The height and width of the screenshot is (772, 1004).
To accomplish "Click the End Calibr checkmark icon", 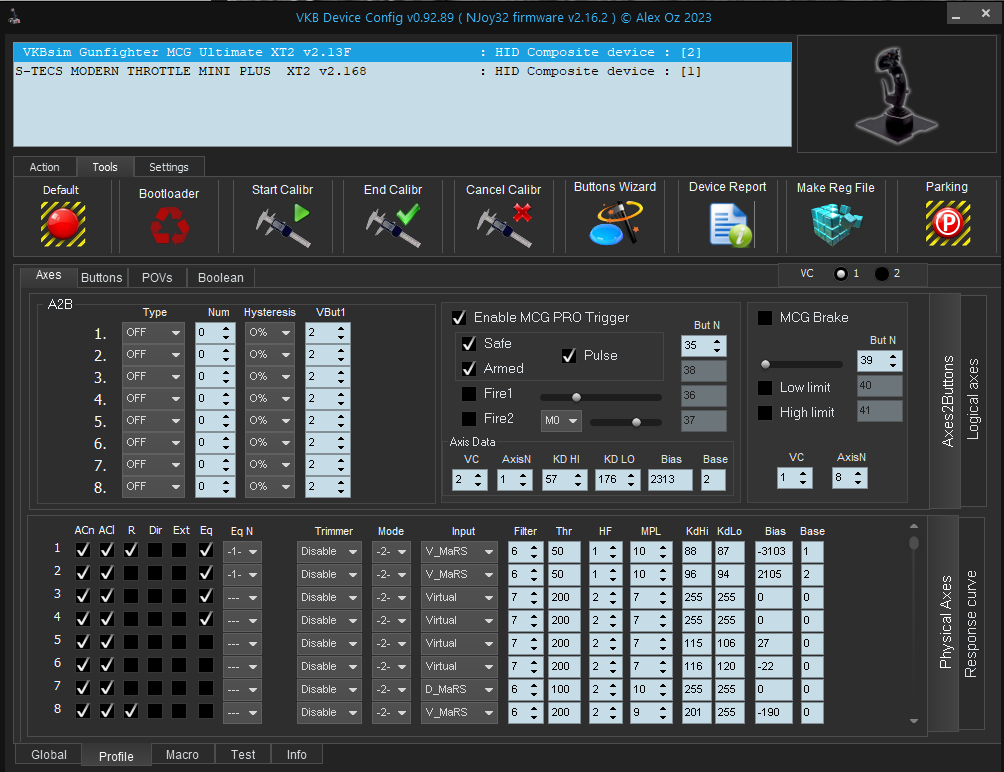I will click(x=392, y=224).
